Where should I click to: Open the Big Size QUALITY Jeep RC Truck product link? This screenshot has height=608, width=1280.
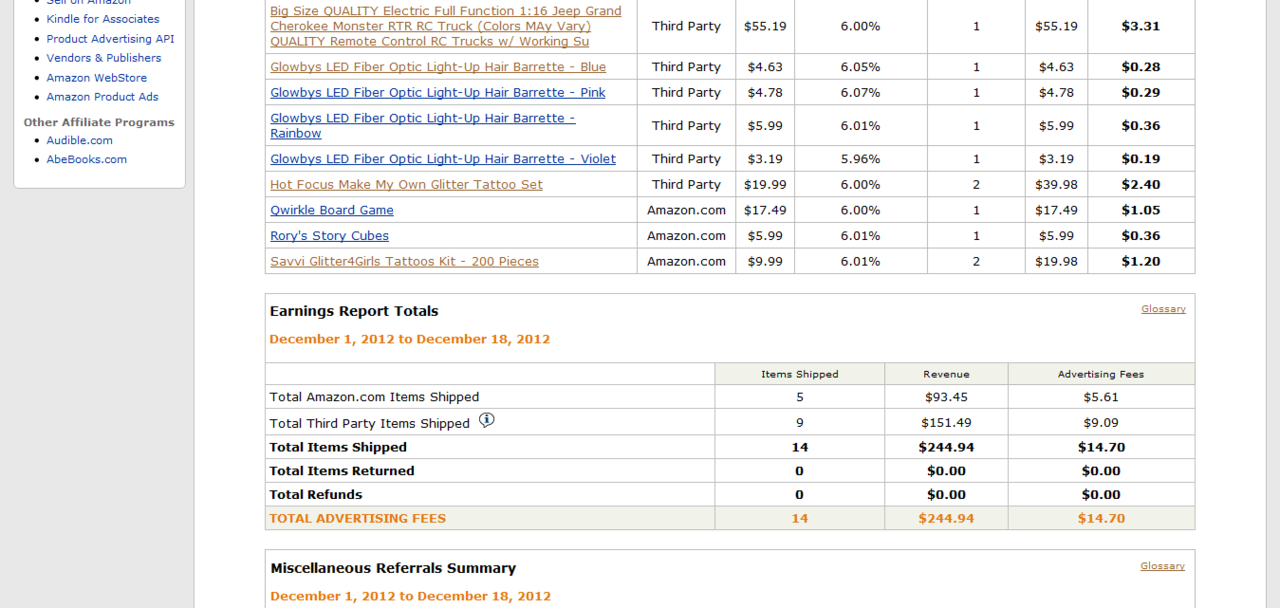(446, 26)
